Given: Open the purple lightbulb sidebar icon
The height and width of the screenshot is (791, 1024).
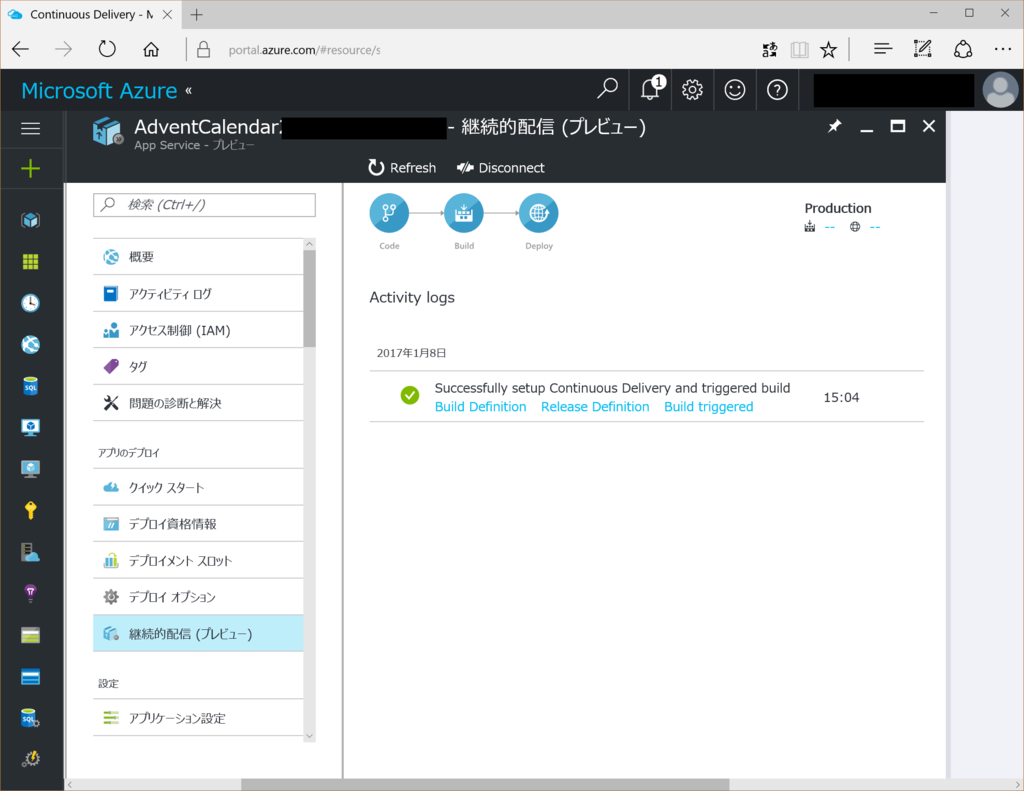Looking at the screenshot, I should (x=31, y=593).
